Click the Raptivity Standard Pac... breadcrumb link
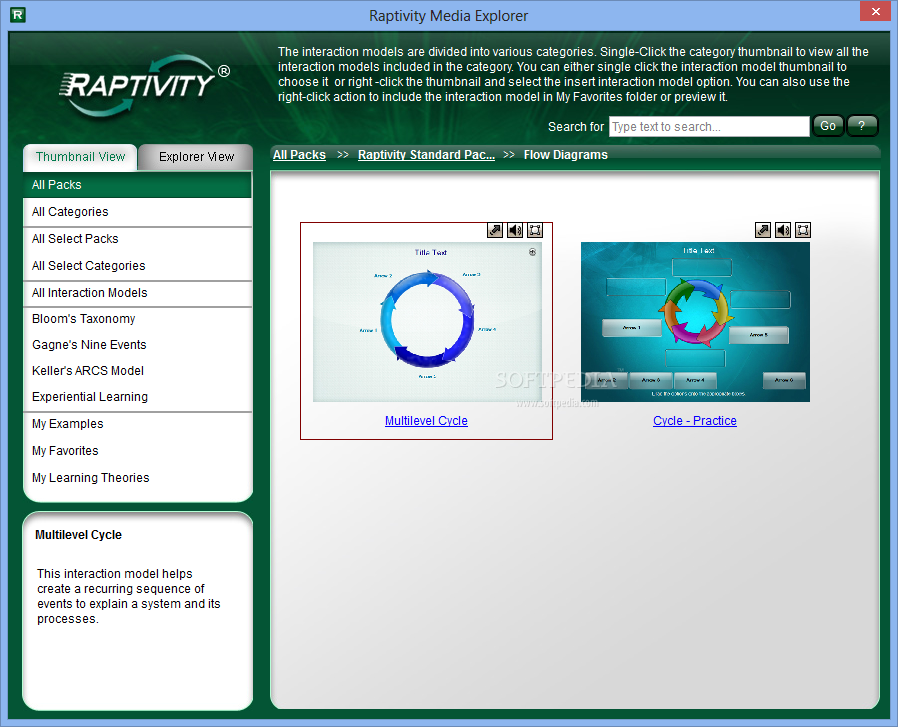Viewport: 898px width, 727px height. click(426, 155)
